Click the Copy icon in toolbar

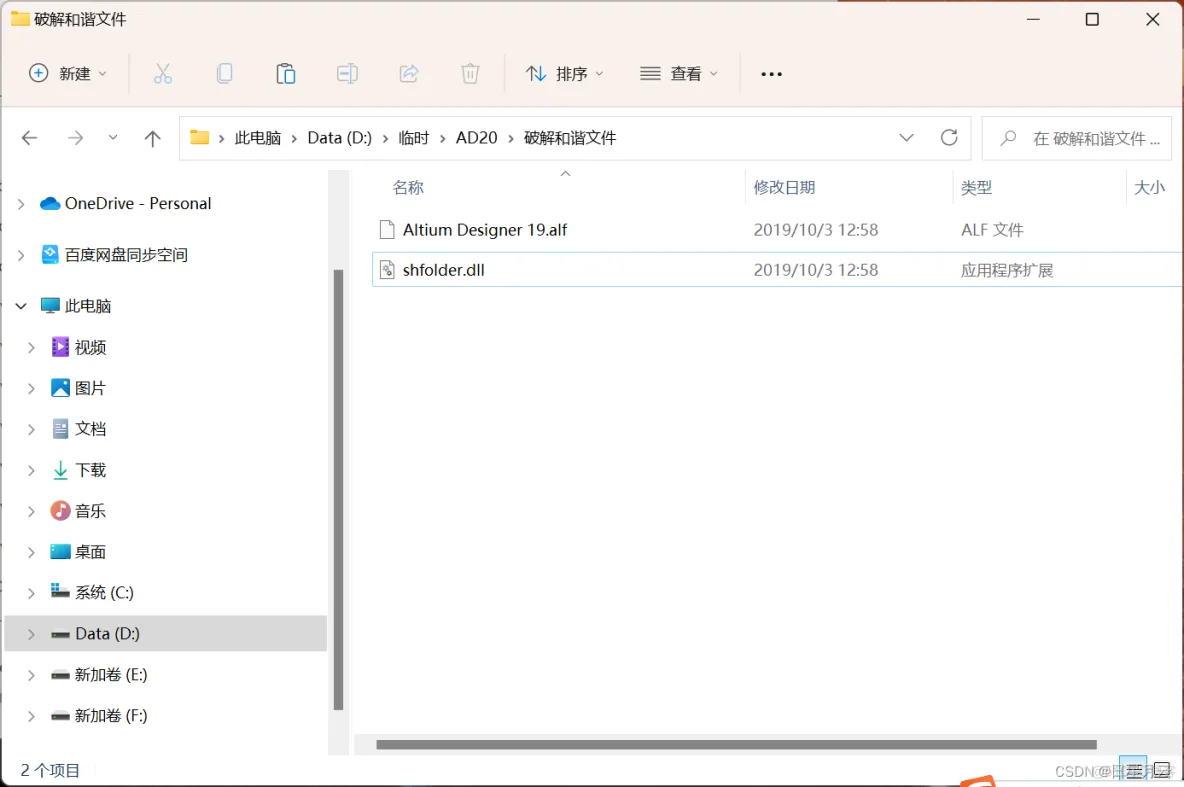pos(224,73)
